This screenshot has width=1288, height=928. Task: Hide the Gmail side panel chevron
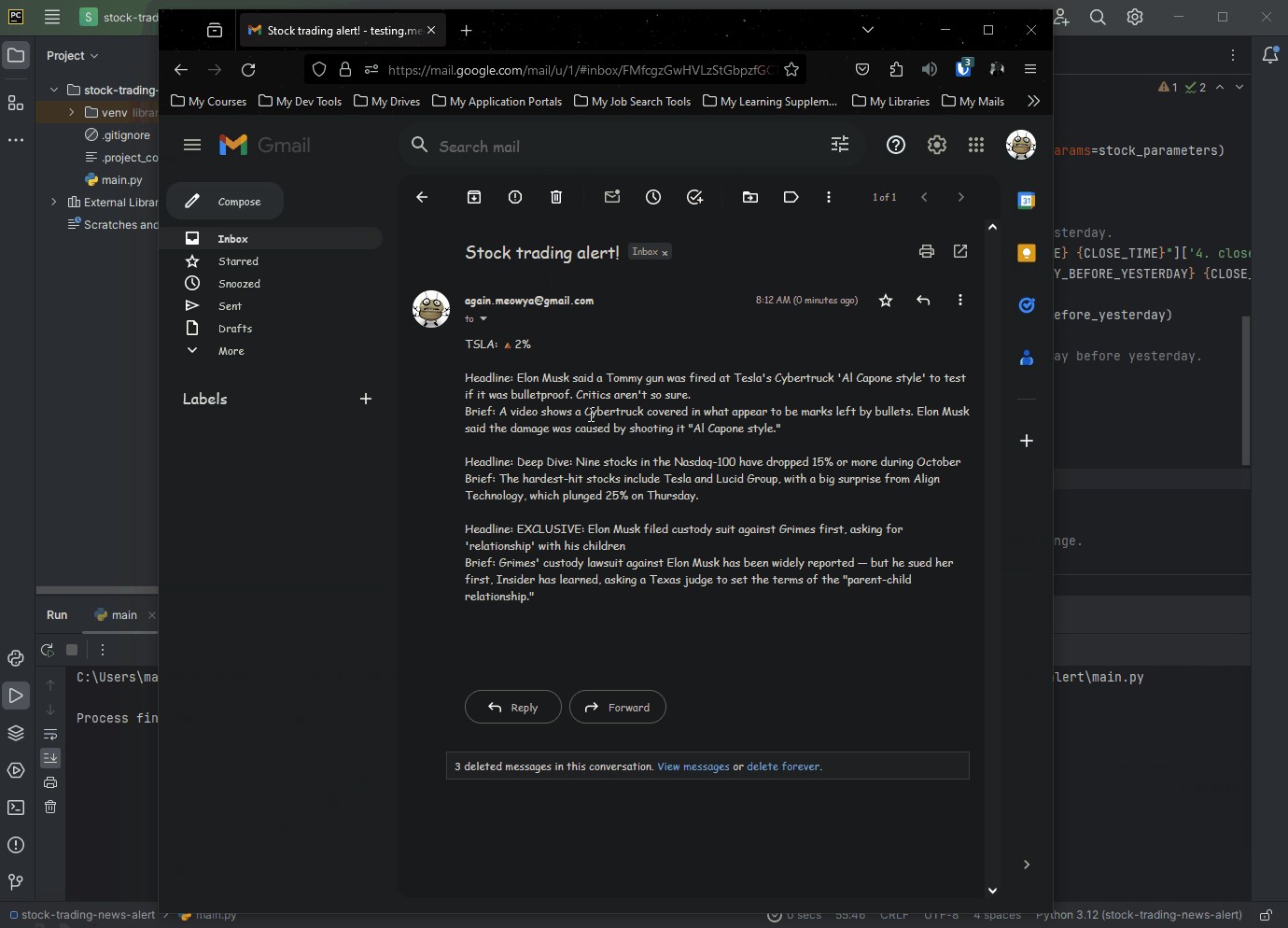point(1027,865)
